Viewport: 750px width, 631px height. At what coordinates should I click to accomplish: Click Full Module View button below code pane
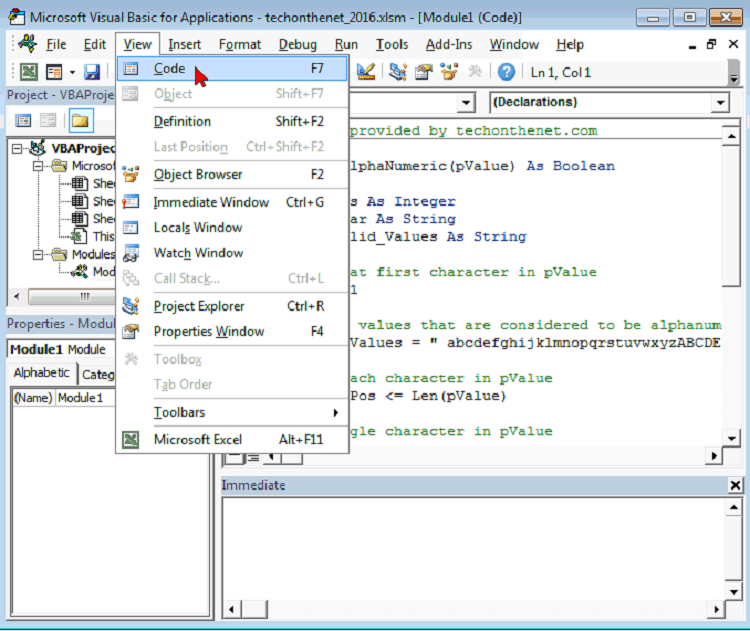254,458
